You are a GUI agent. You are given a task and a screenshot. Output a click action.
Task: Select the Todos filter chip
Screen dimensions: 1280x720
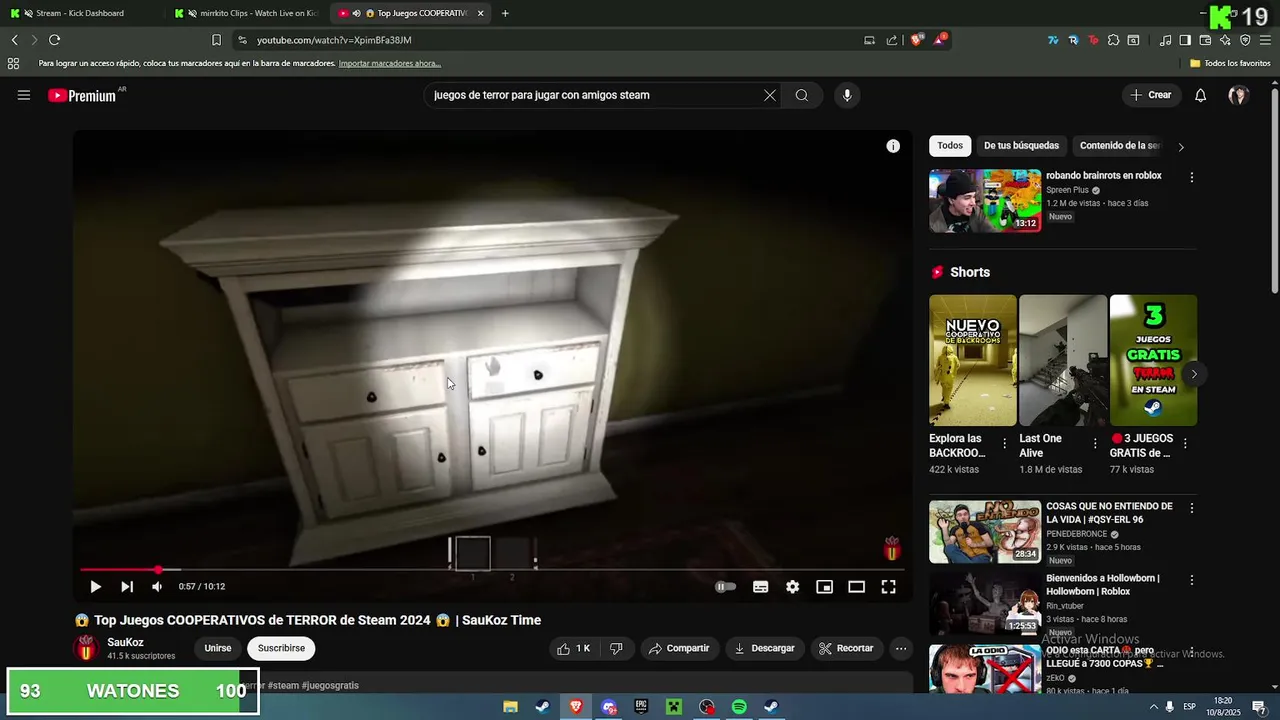[x=950, y=146]
